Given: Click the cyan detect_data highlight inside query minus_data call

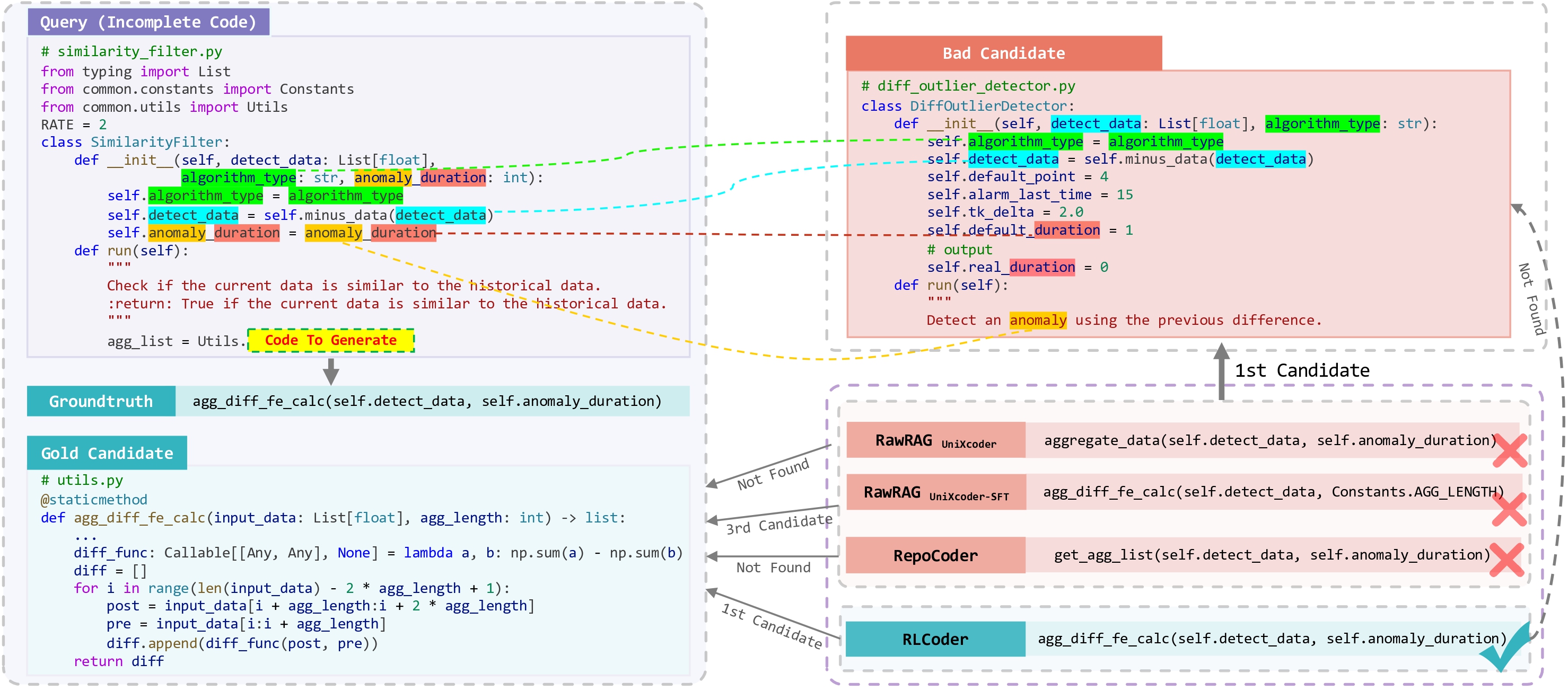Looking at the screenshot, I should (441, 215).
